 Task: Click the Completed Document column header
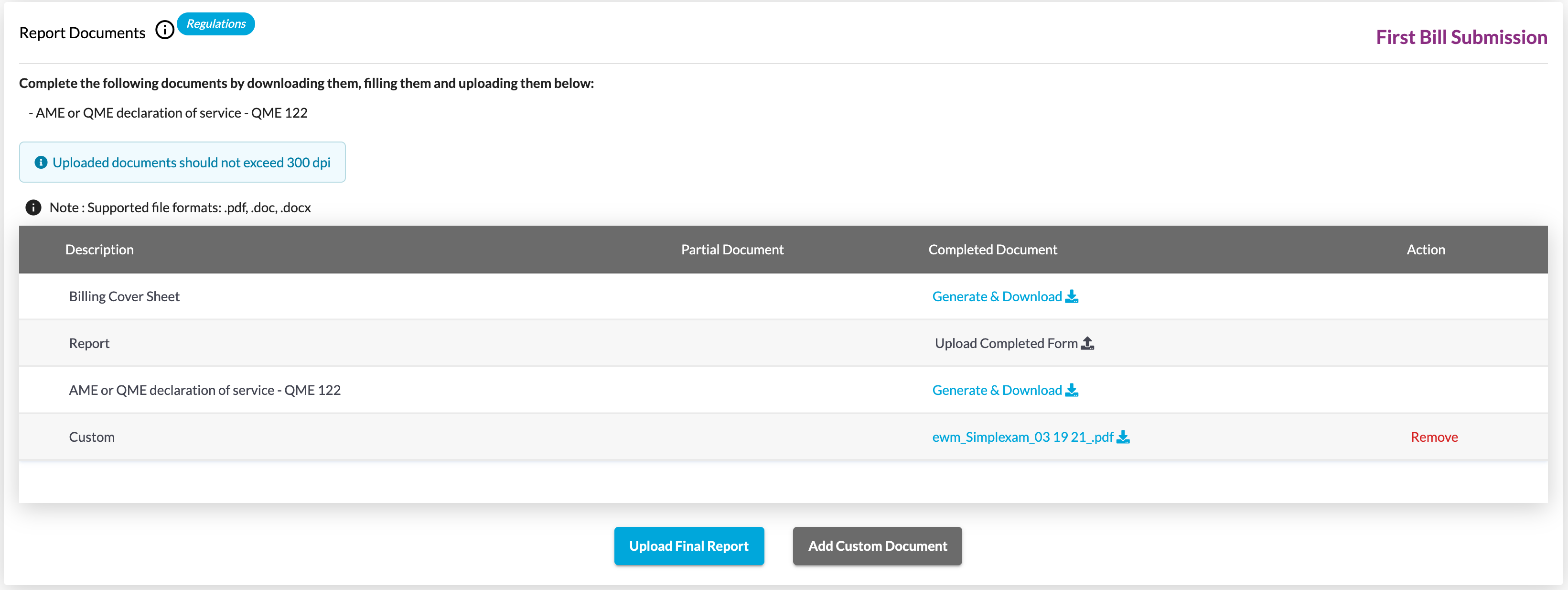pos(992,250)
